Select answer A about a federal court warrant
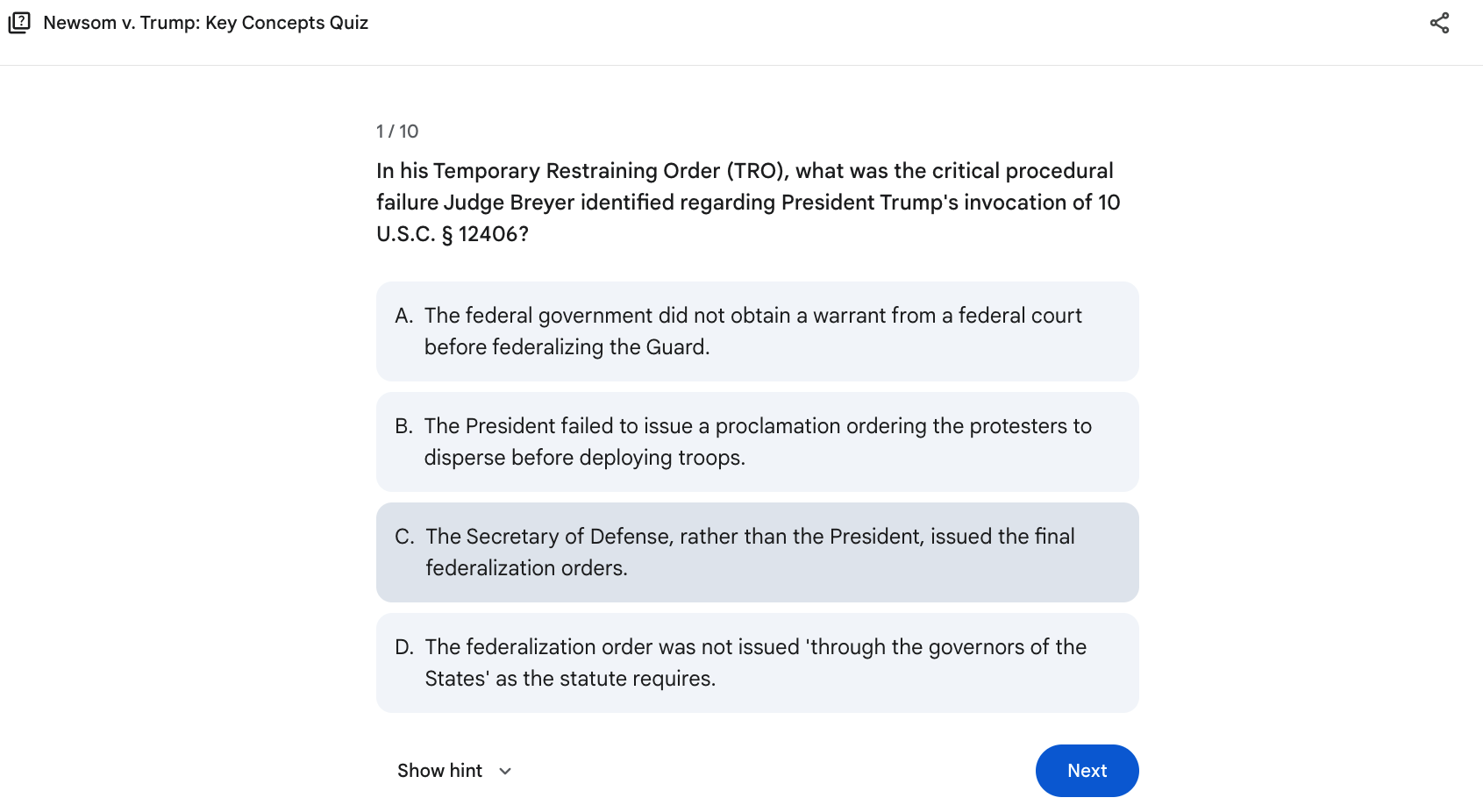This screenshot has width=1483, height=812. (x=757, y=331)
